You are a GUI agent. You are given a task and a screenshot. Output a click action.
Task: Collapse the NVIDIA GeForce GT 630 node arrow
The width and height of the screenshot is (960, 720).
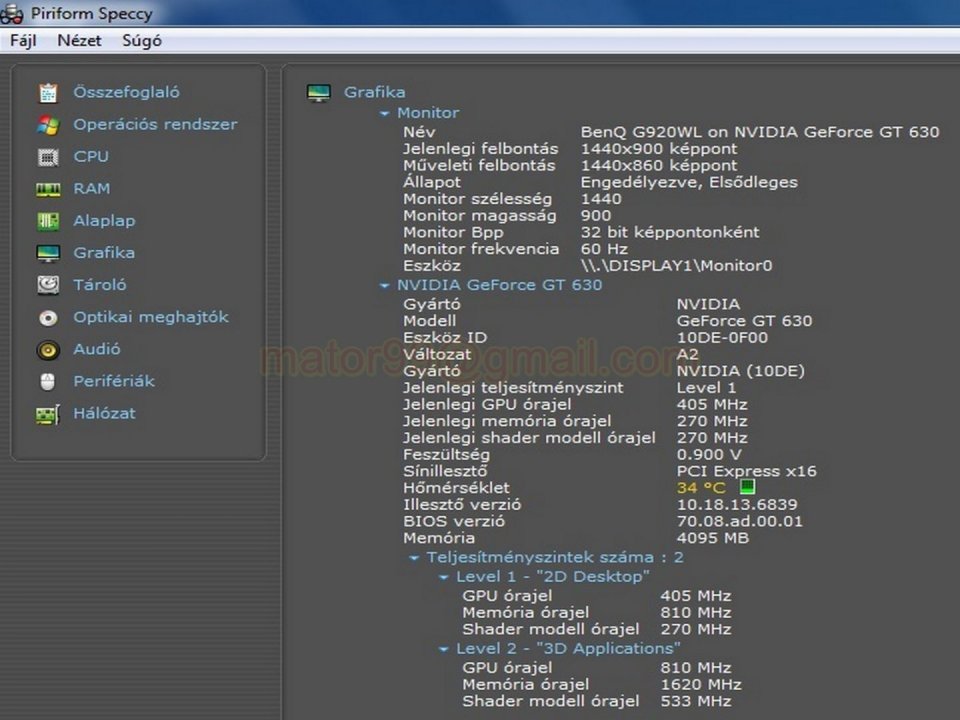pyautogui.click(x=384, y=285)
